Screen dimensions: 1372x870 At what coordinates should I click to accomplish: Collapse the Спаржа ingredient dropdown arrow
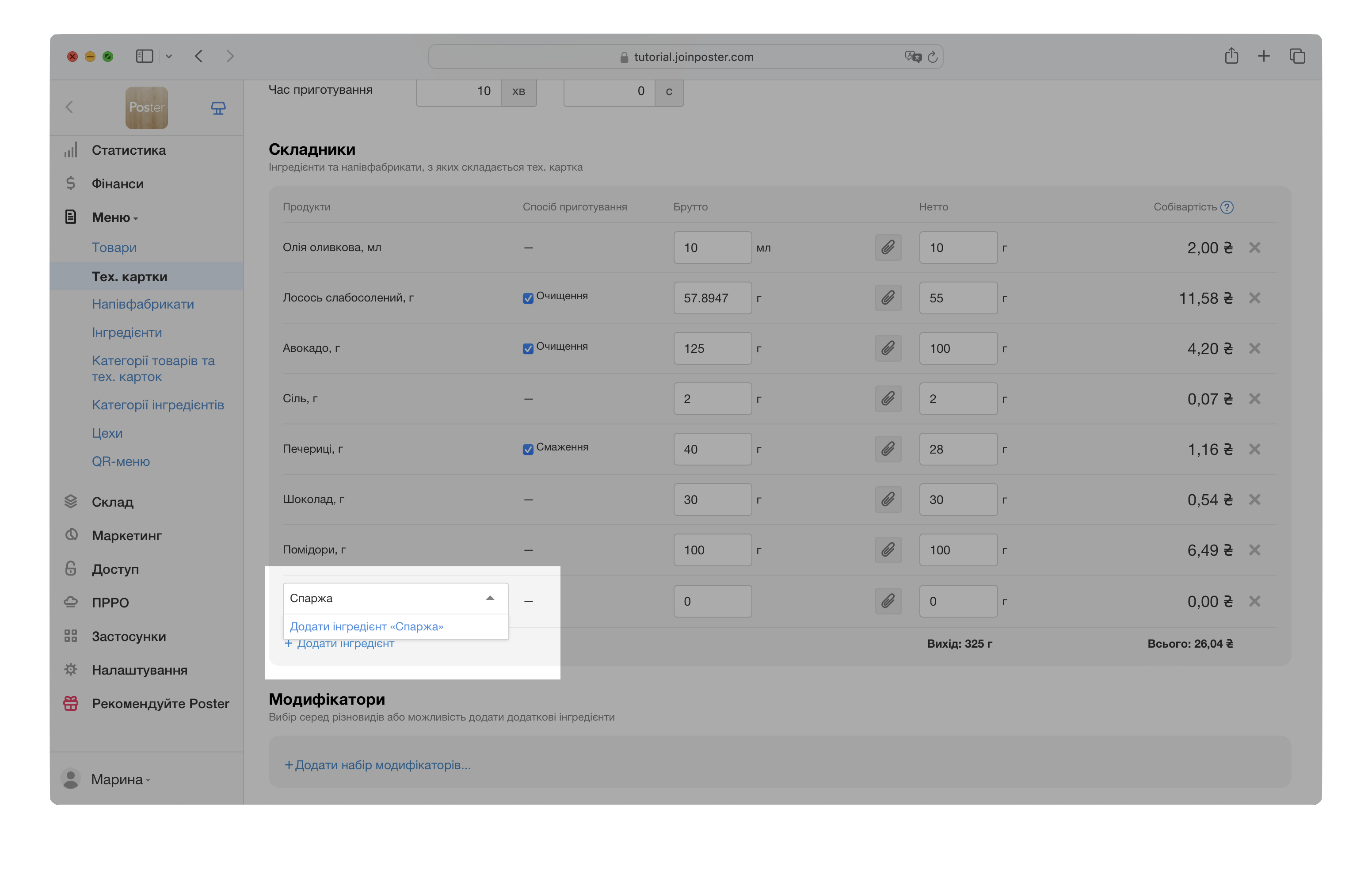489,598
